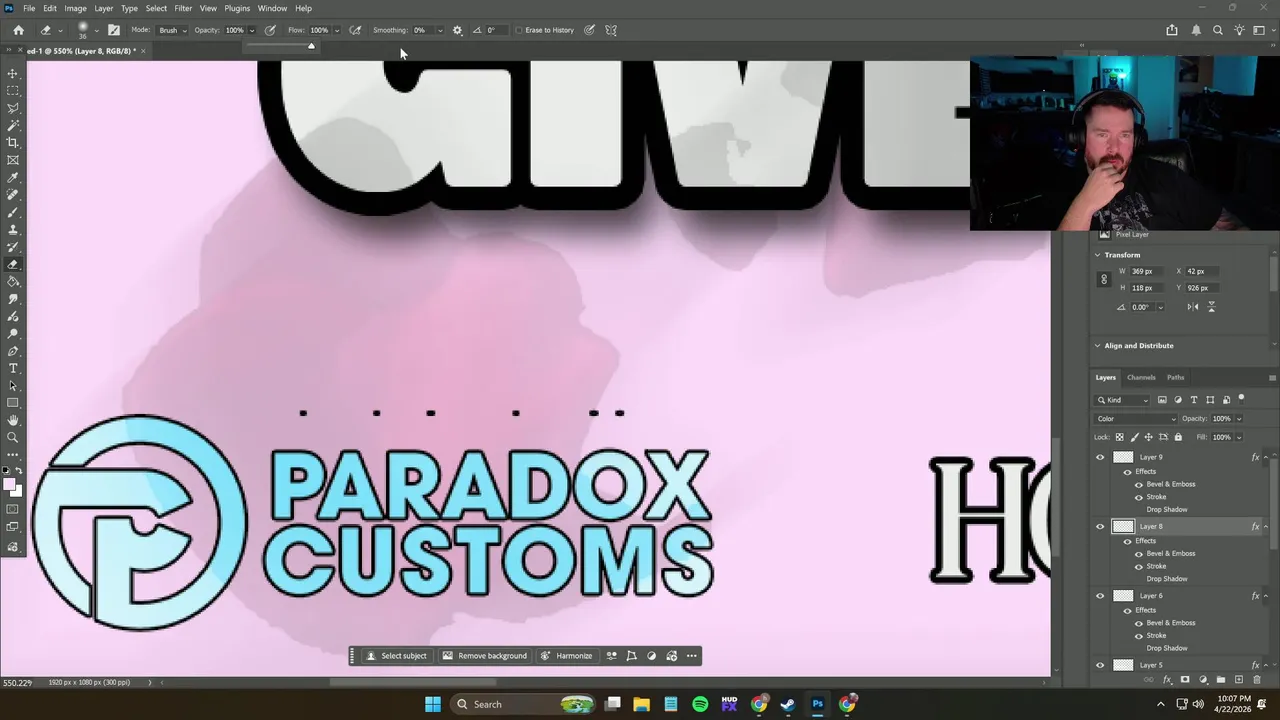The height and width of the screenshot is (720, 1280).
Task: Open the layer Fill dropdown arrow
Action: coord(1239,437)
